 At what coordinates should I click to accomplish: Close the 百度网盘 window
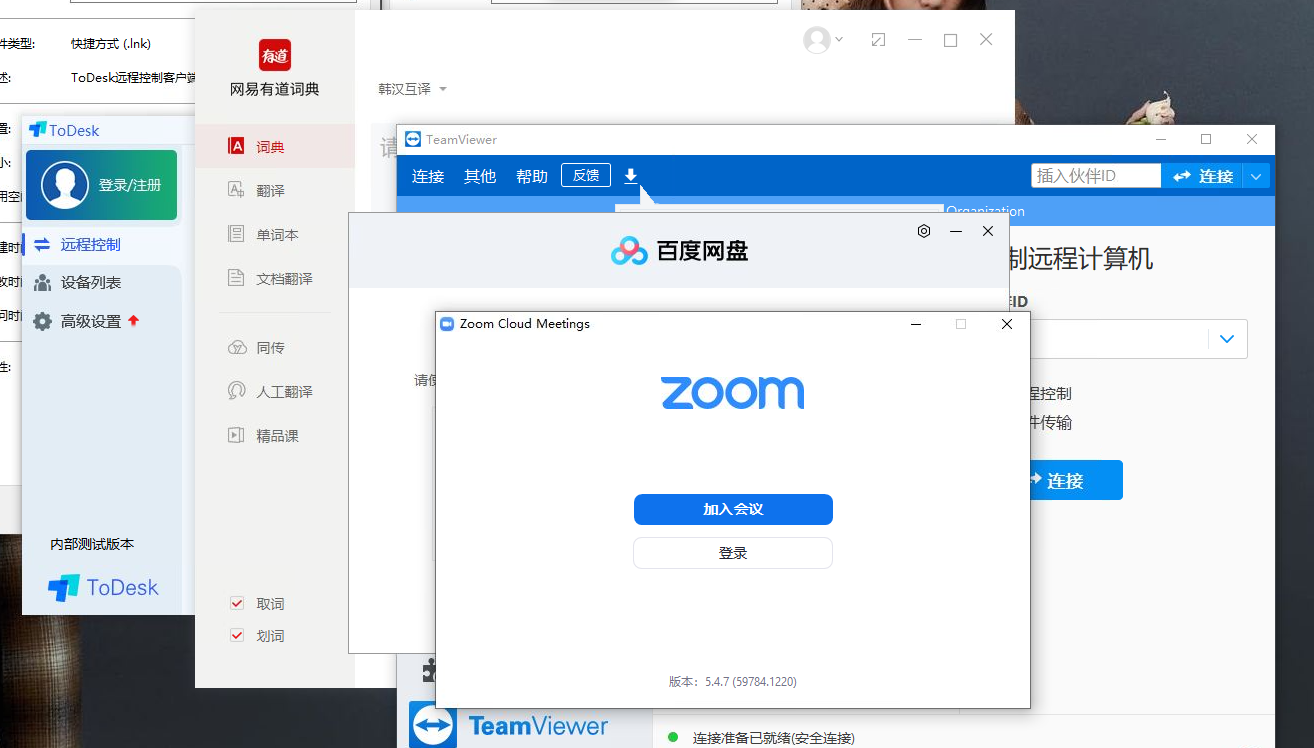[988, 231]
